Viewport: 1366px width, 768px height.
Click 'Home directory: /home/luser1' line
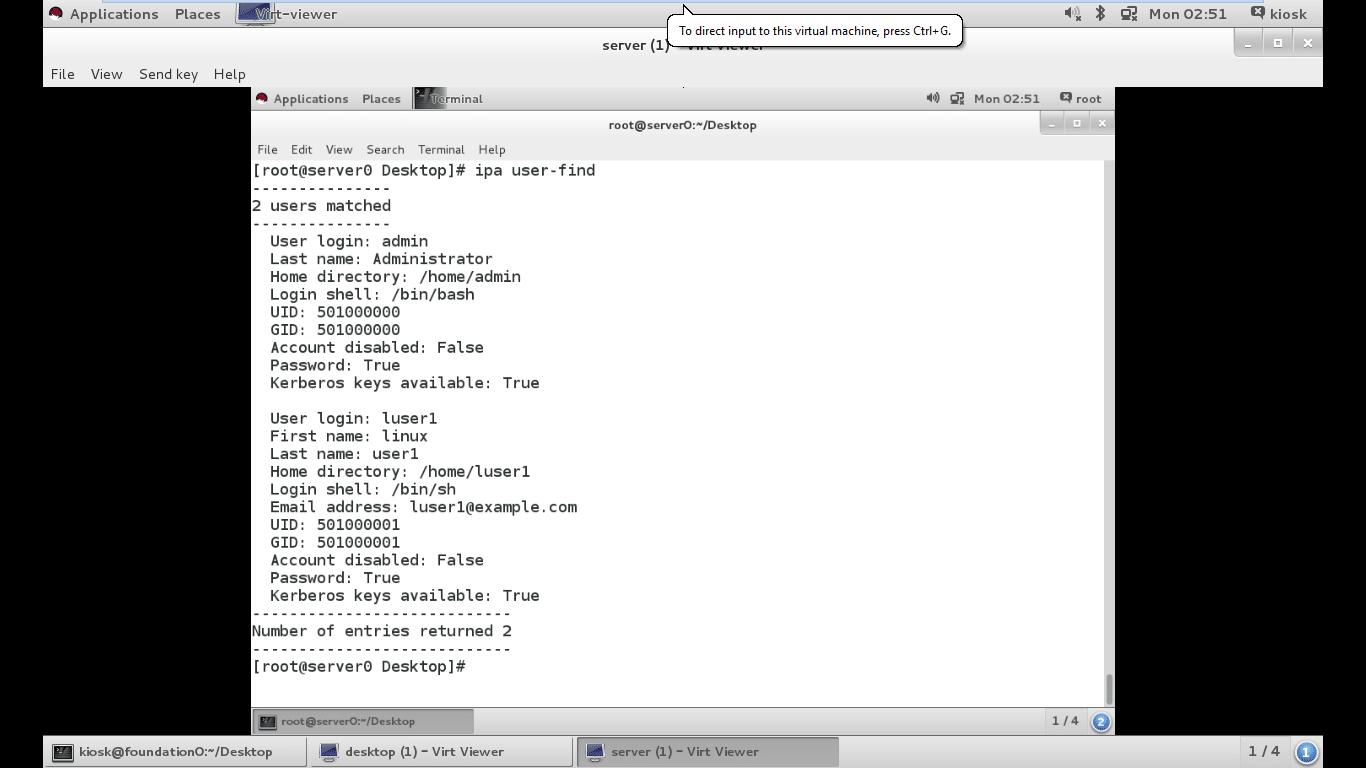tap(400, 472)
